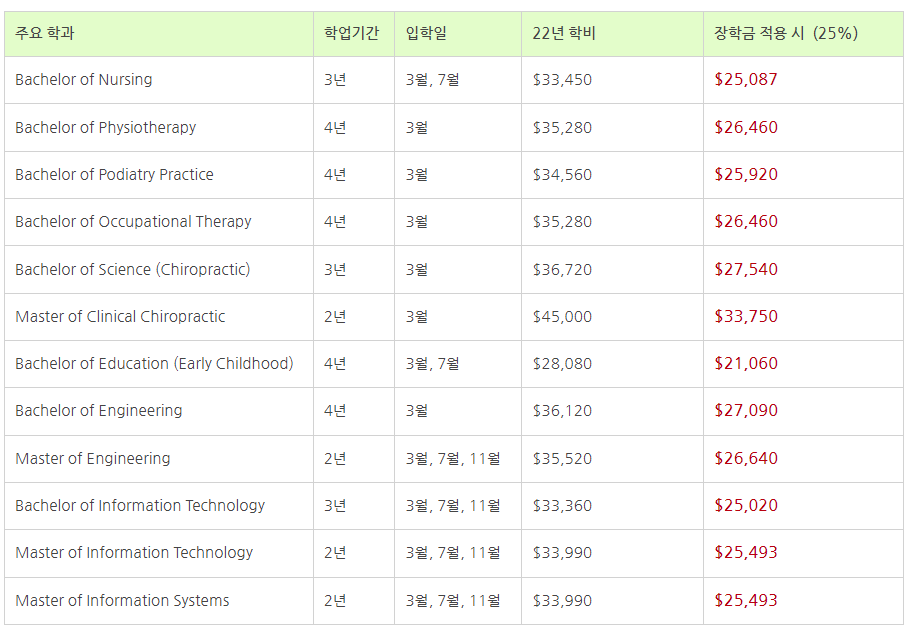Click the '장학금 적용 시 (25%)' header
The width and height of the screenshot is (910, 630).
pyautogui.click(x=803, y=34)
